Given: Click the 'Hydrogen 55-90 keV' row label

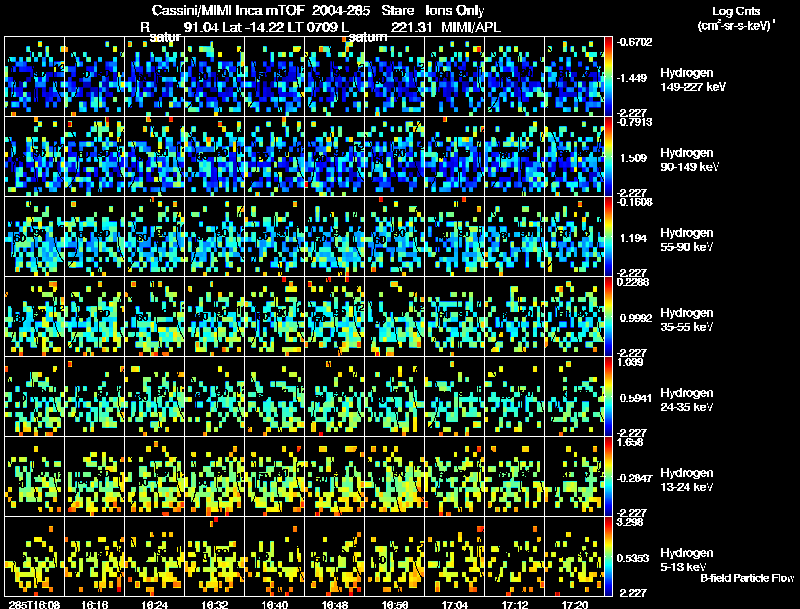Looking at the screenshot, I should click(x=687, y=240).
